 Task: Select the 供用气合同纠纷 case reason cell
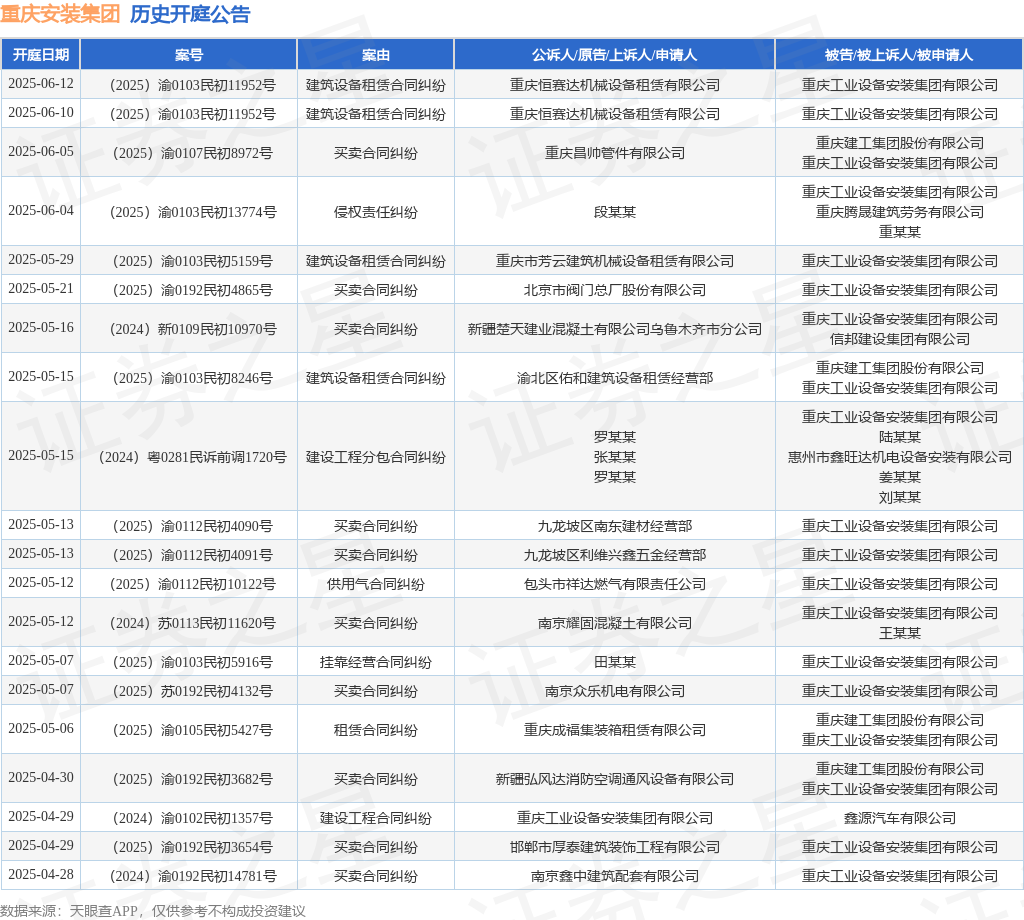tap(376, 583)
